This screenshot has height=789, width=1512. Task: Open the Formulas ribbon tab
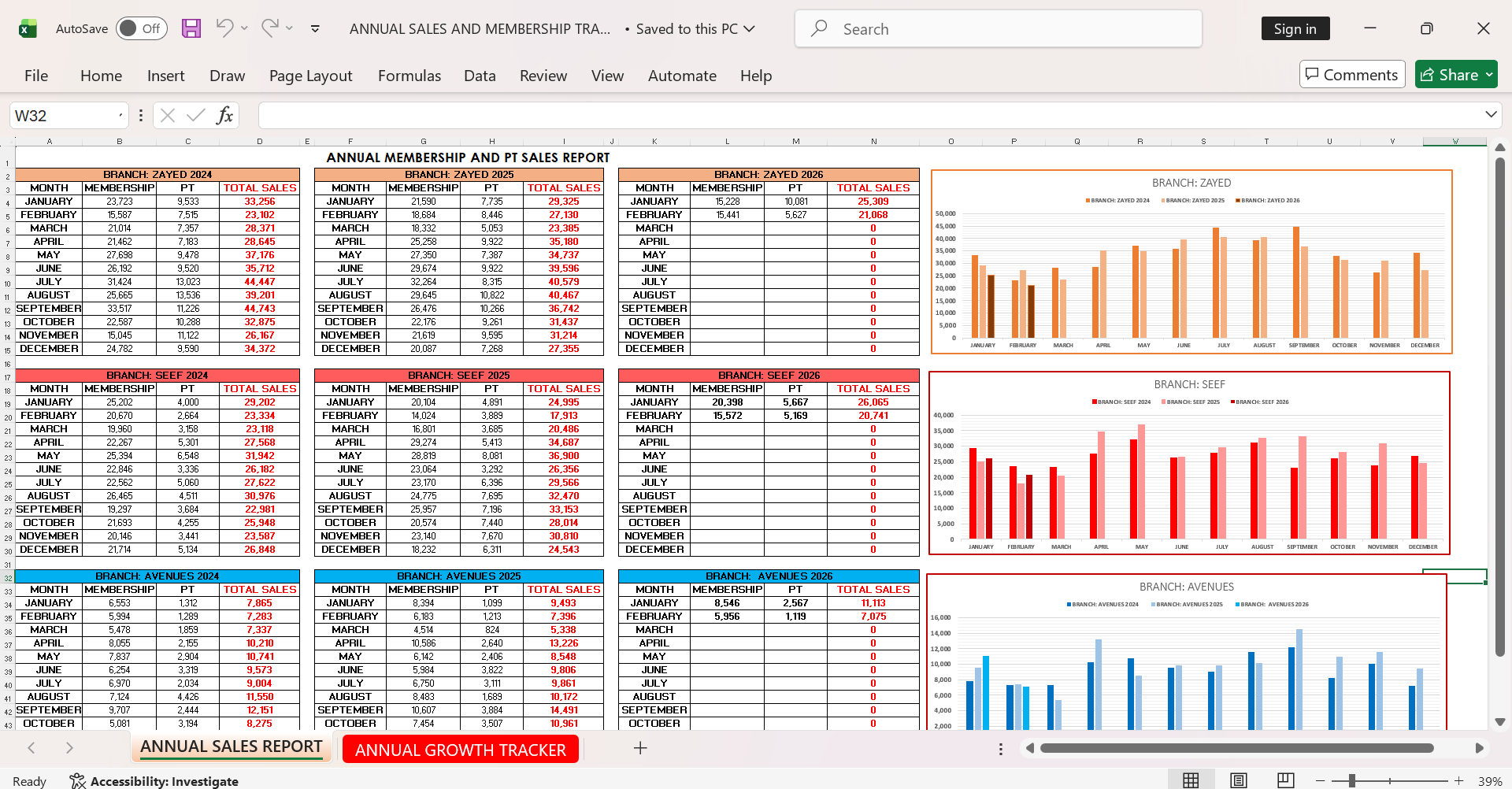pos(409,76)
